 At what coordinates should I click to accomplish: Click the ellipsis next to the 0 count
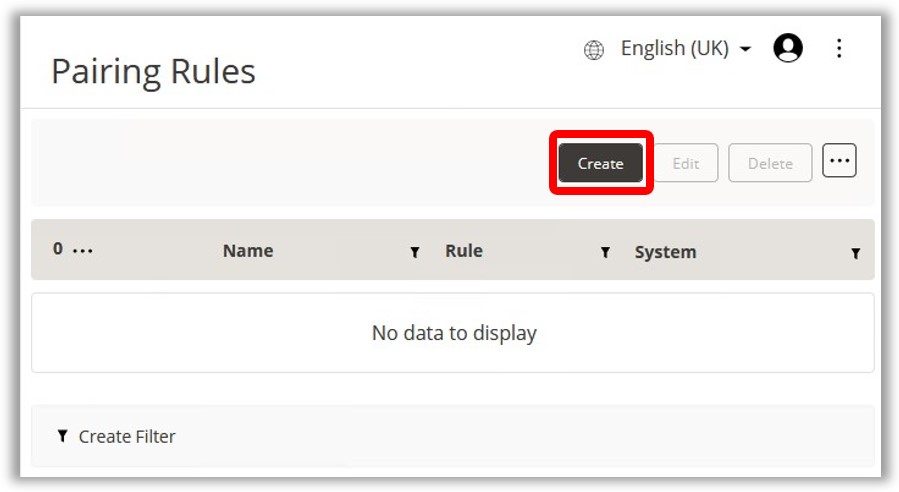83,251
